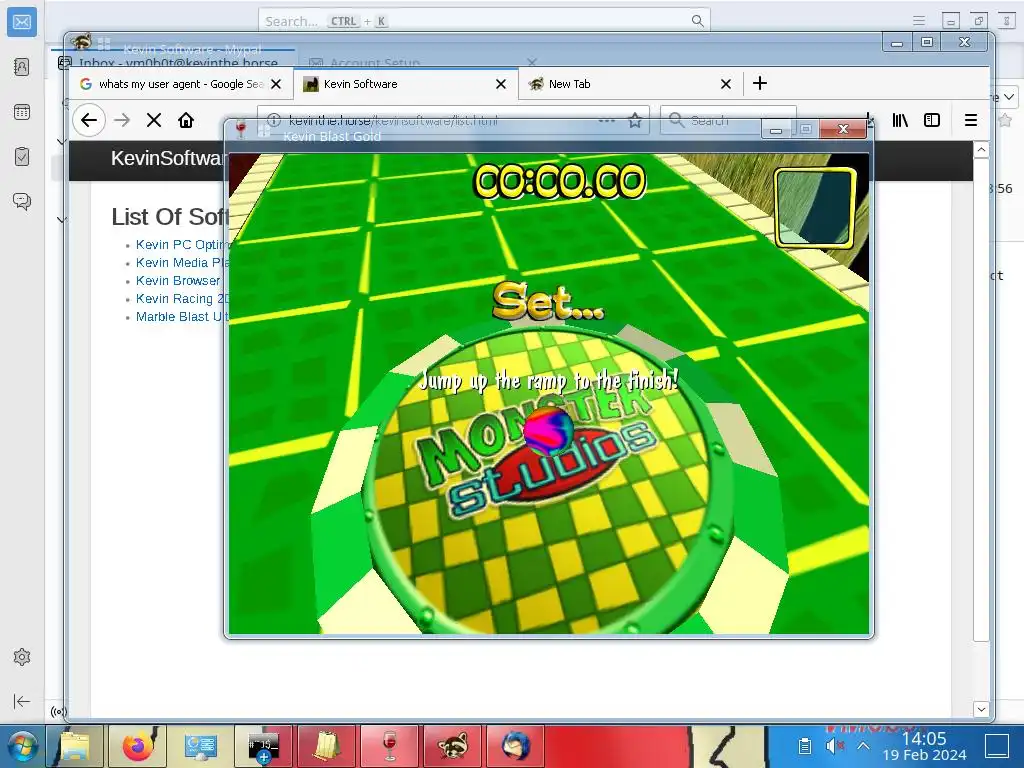Go to the home page in Mypal

pos(186,120)
